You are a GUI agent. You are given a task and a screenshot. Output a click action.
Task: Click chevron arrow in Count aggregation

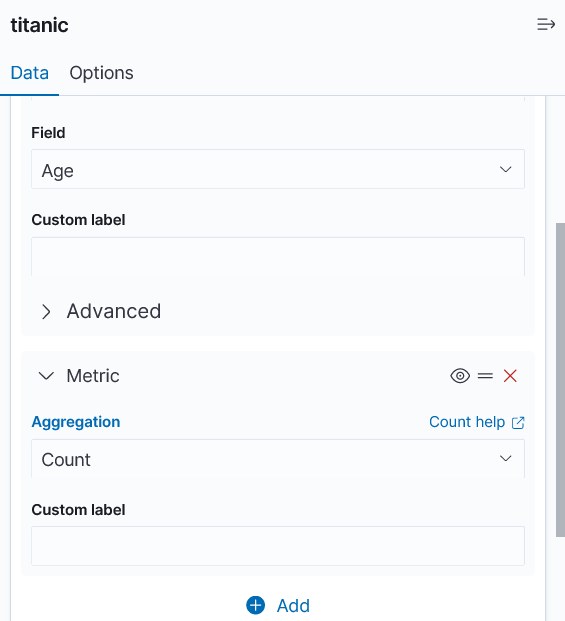[505, 459]
